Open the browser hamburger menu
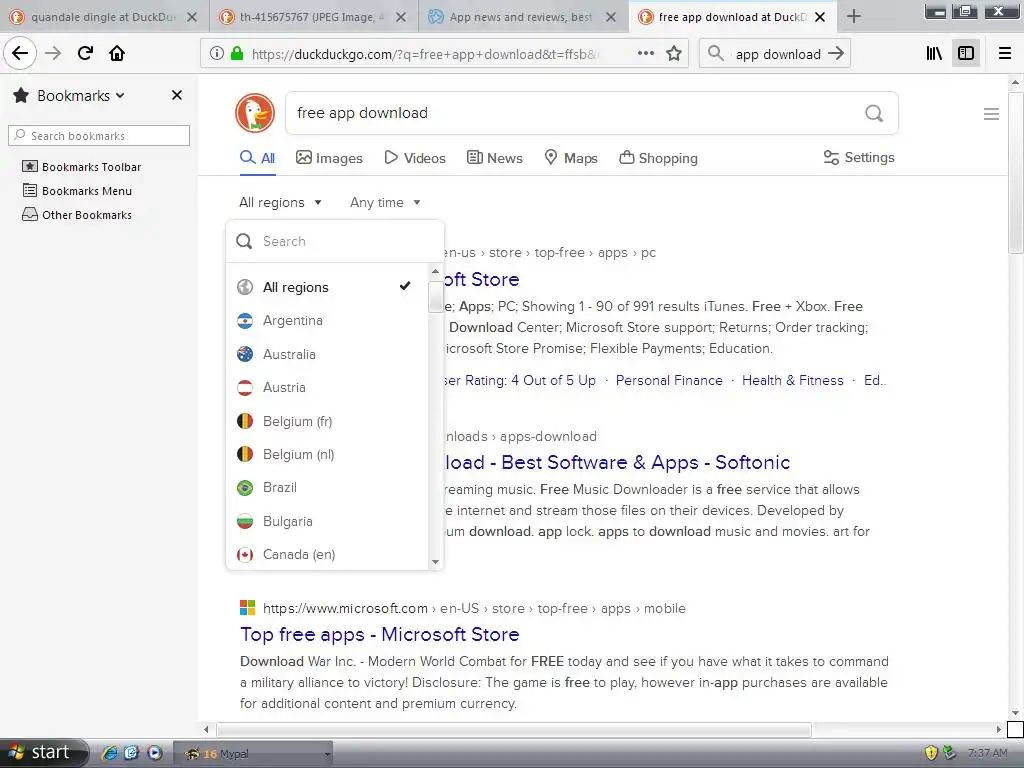The image size is (1024, 768). pos(1005,54)
